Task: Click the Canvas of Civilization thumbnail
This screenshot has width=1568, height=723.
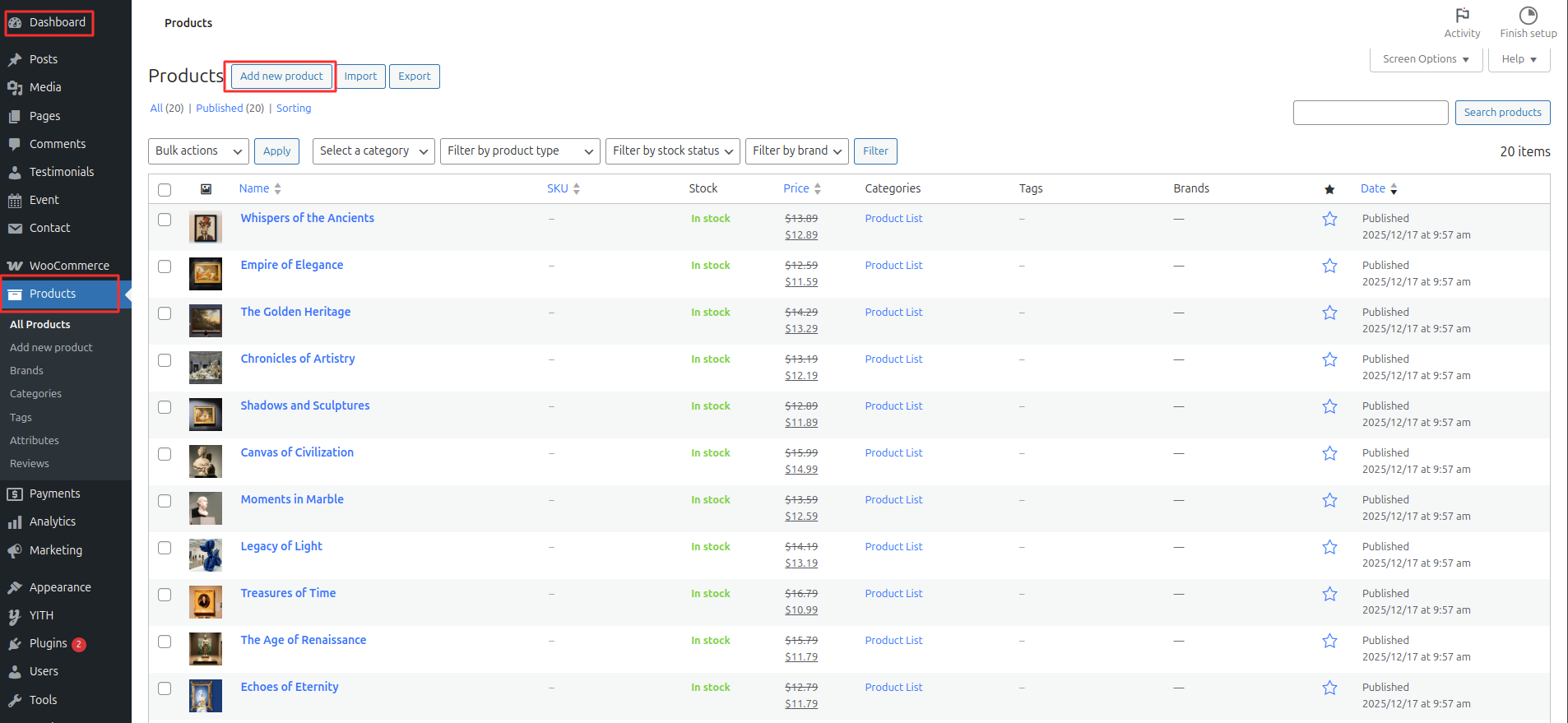Action: tap(205, 461)
